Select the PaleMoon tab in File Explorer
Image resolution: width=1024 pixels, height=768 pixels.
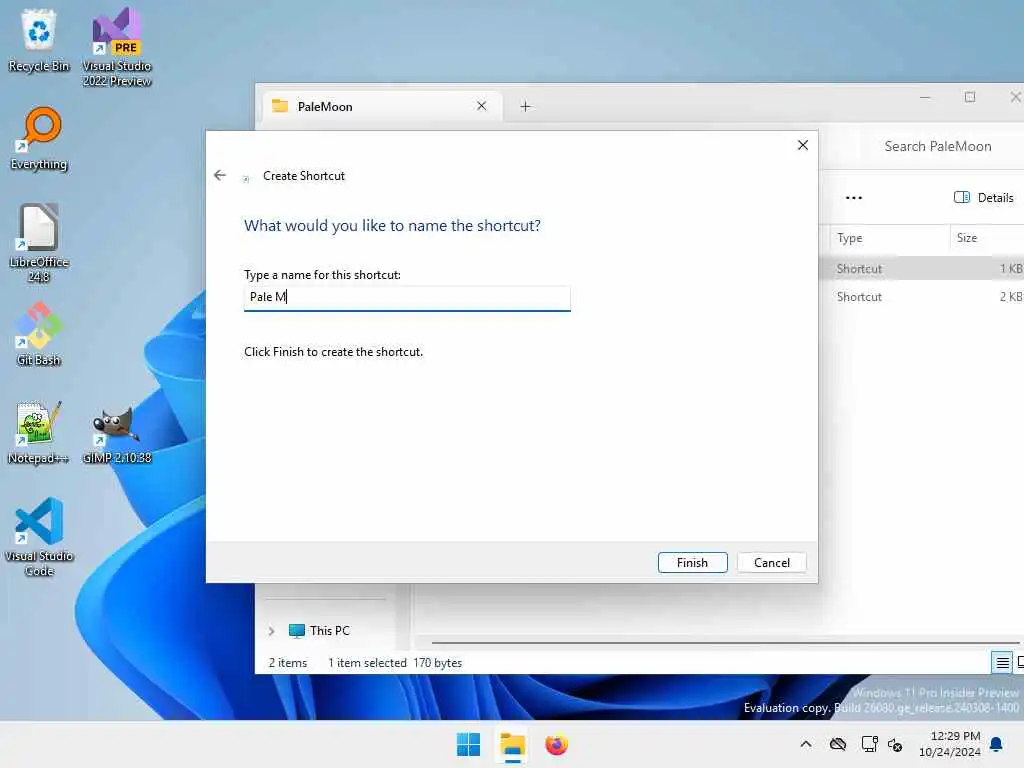(382, 106)
